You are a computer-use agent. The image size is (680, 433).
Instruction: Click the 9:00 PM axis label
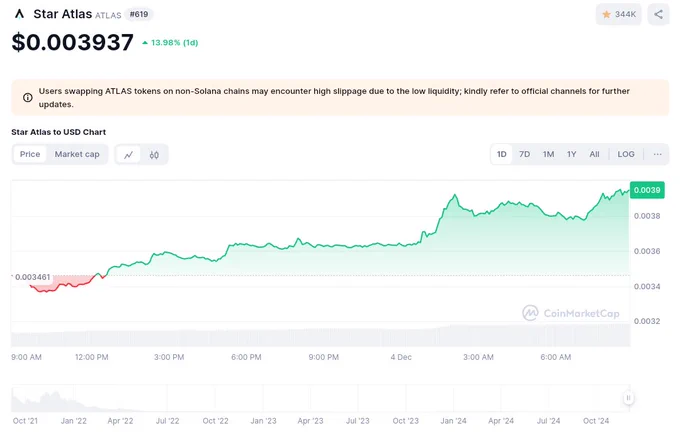[x=324, y=357]
